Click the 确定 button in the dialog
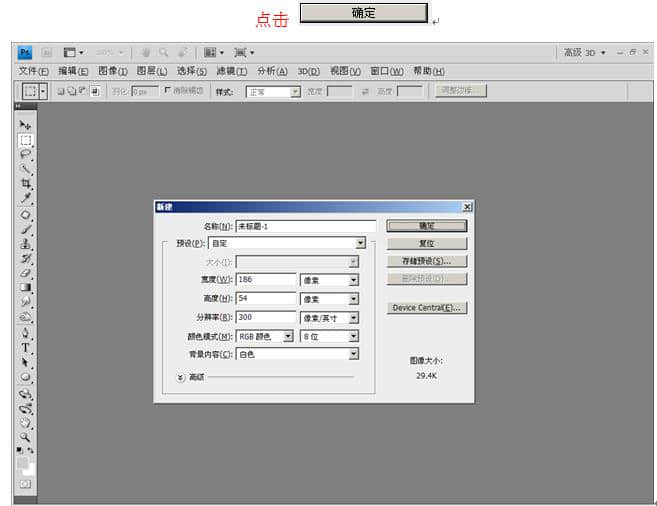 [x=427, y=226]
